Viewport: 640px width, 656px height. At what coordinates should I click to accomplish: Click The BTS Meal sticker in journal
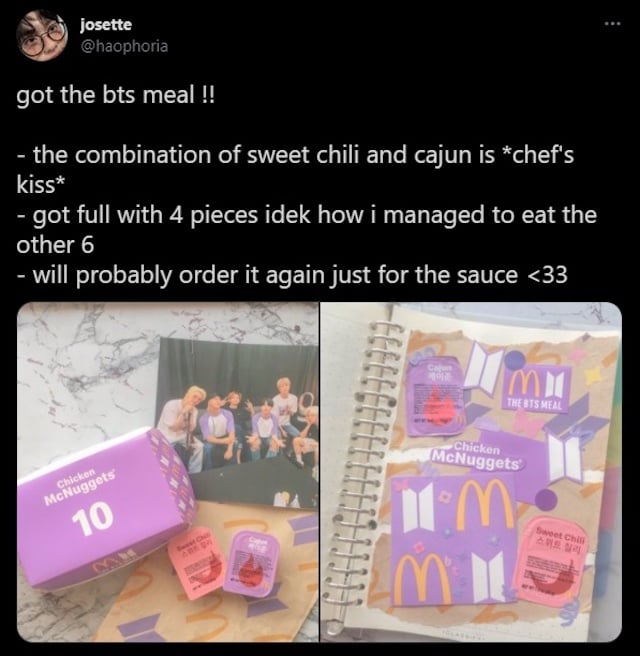(538, 388)
